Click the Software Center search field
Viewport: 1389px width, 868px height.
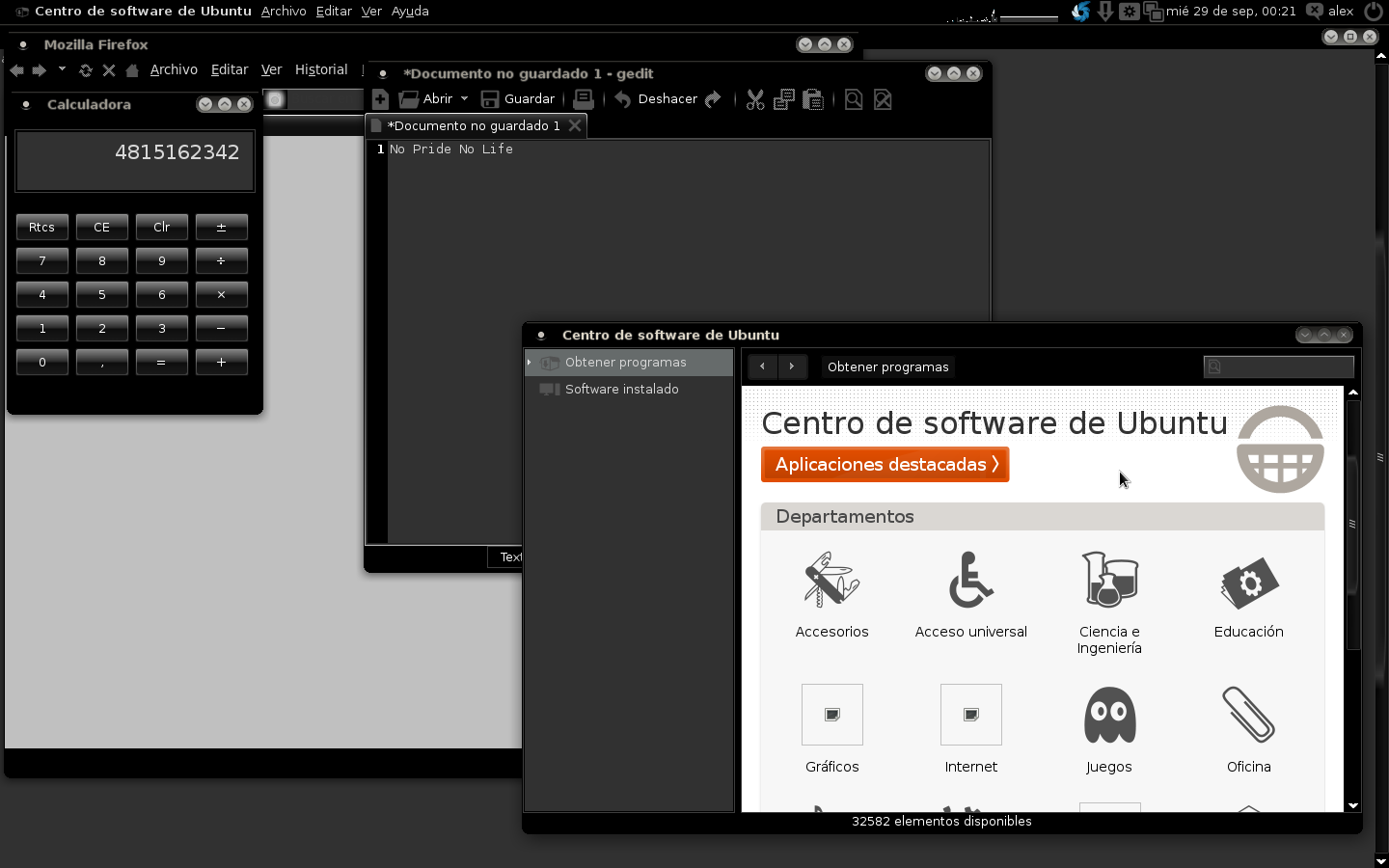coord(1279,366)
